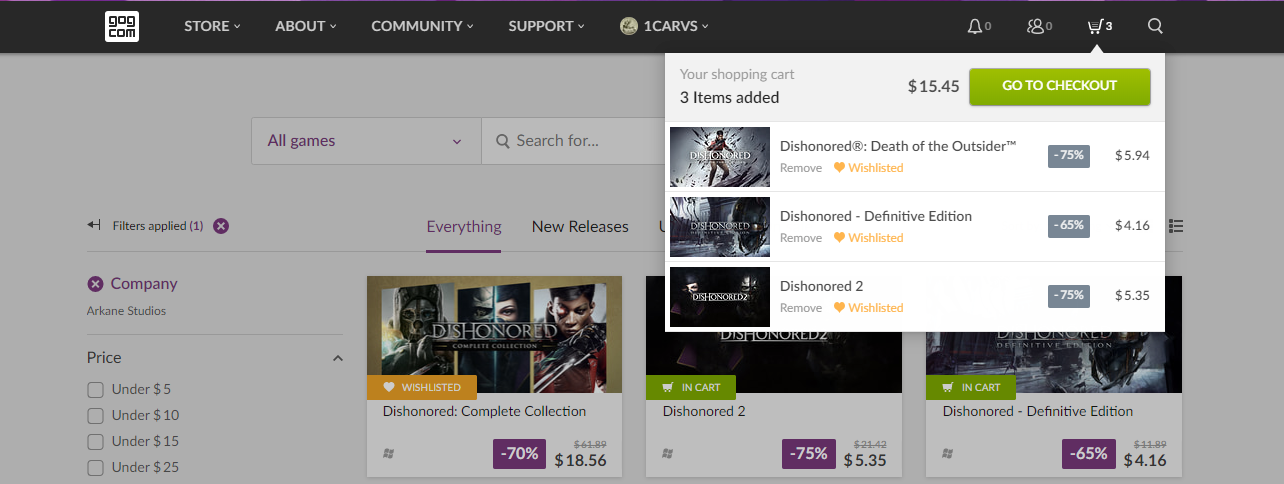1284x484 pixels.
Task: Click the Search for... input field
Action: [574, 141]
